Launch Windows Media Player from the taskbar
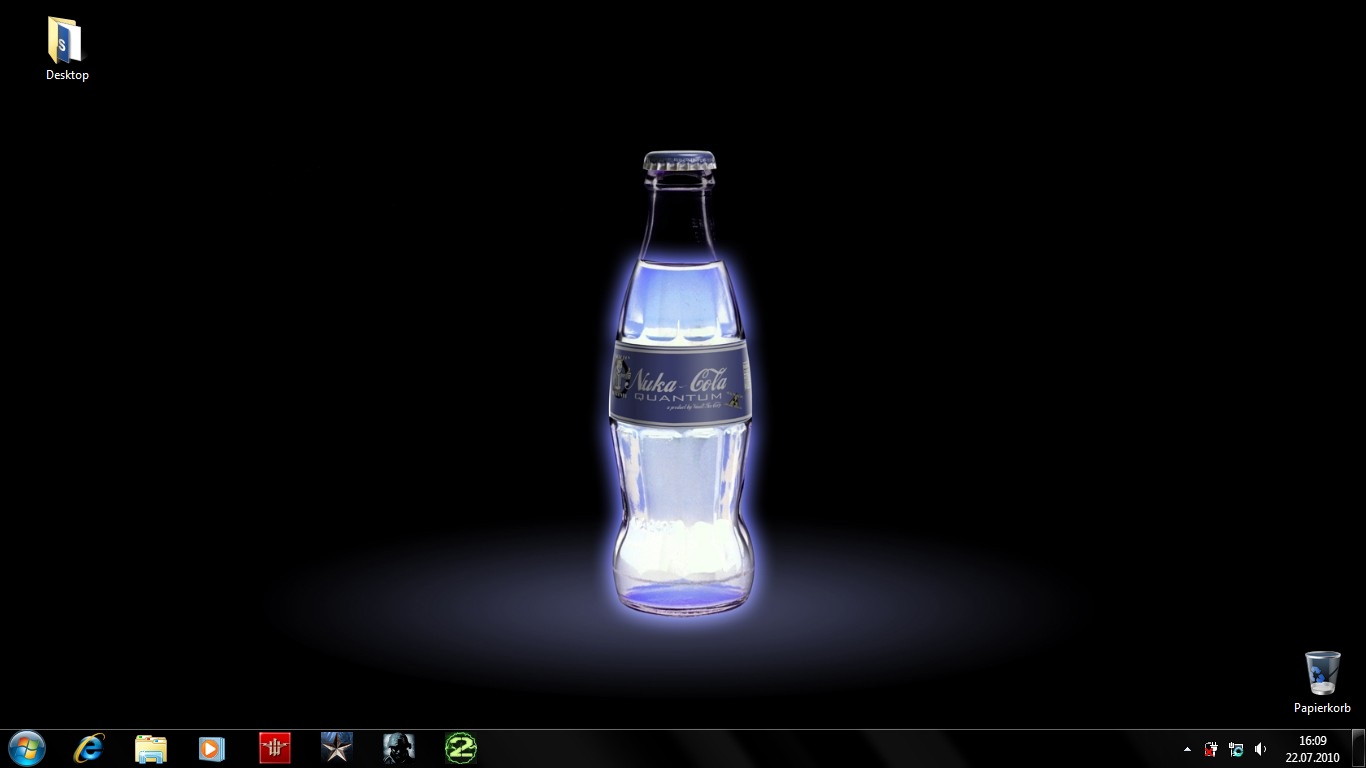The width and height of the screenshot is (1366, 768). (212, 748)
